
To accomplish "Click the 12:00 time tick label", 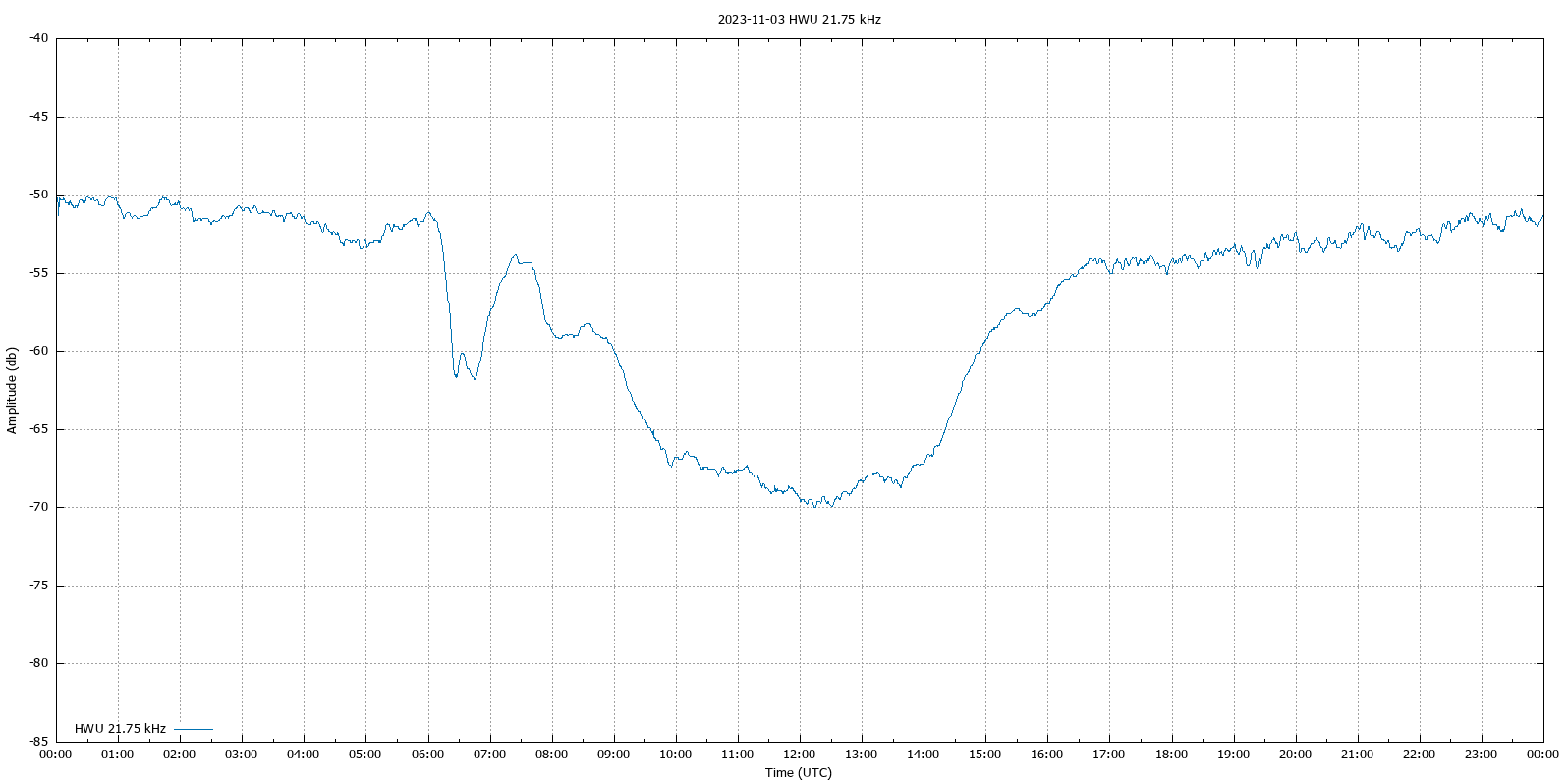I will tap(799, 755).
